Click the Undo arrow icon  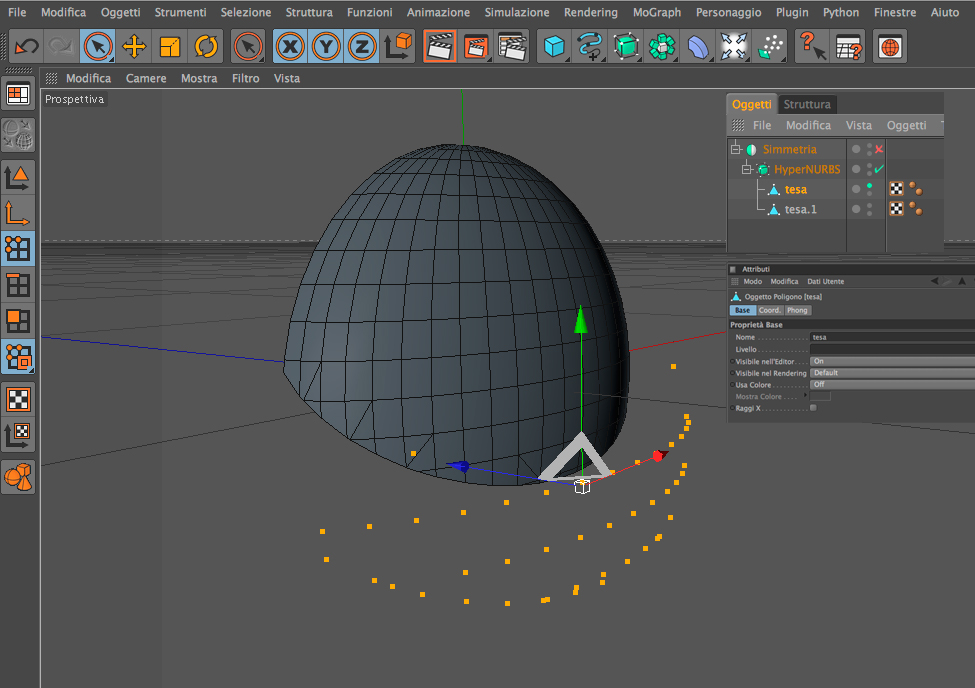26,46
